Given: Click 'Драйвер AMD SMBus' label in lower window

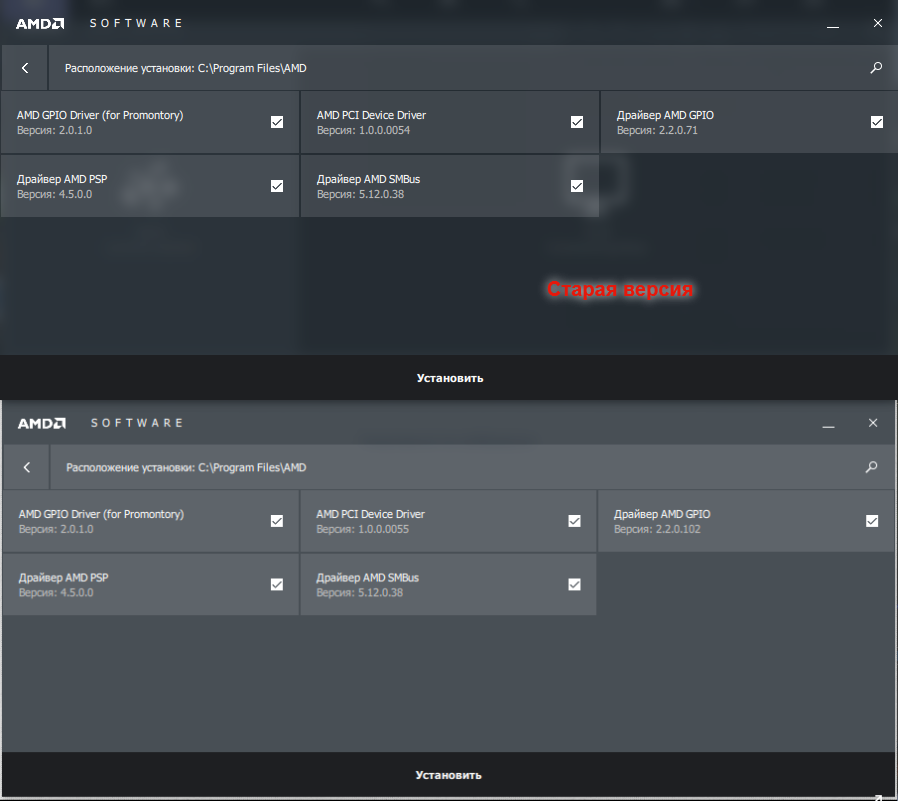Looking at the screenshot, I should [367, 578].
